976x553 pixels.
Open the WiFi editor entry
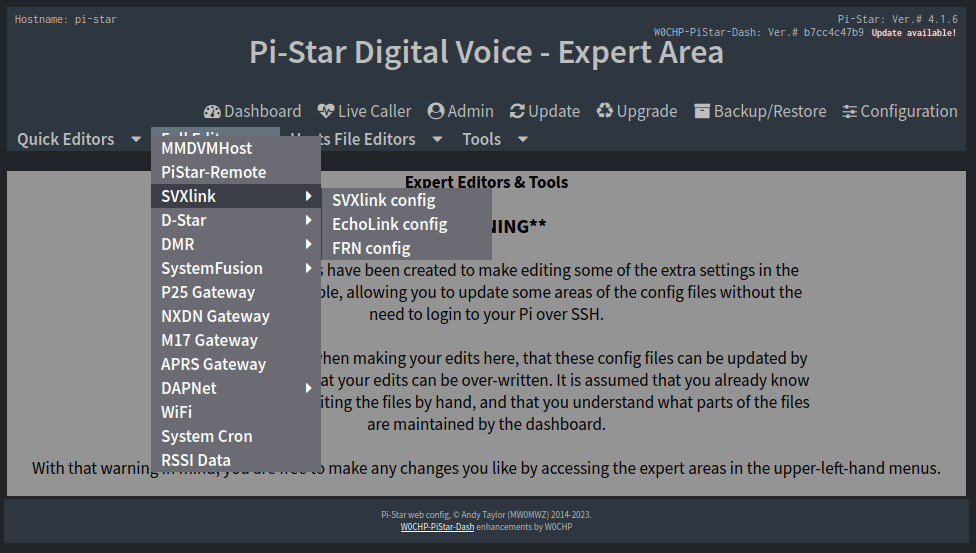tap(236, 412)
